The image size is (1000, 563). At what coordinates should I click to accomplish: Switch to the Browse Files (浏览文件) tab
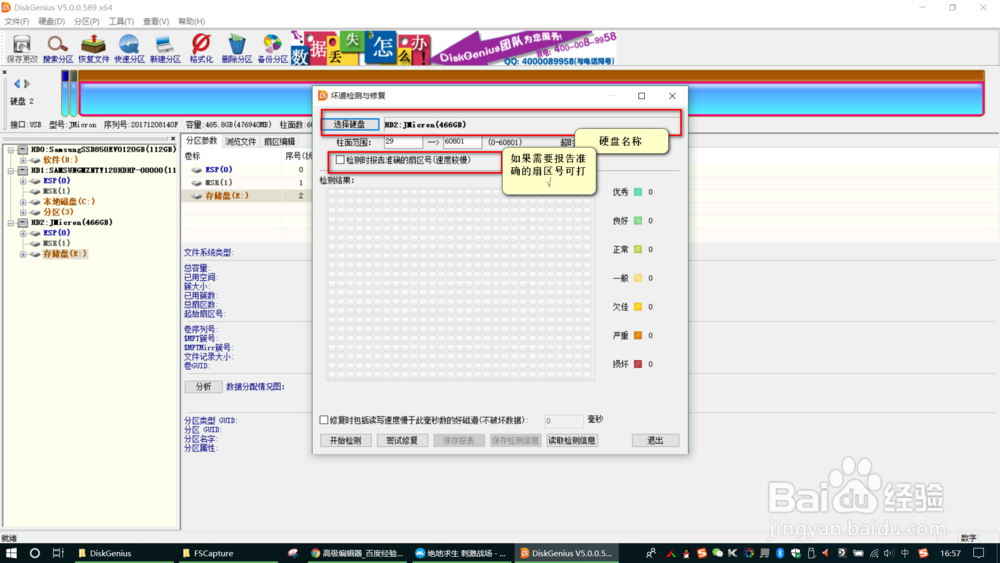coord(240,142)
